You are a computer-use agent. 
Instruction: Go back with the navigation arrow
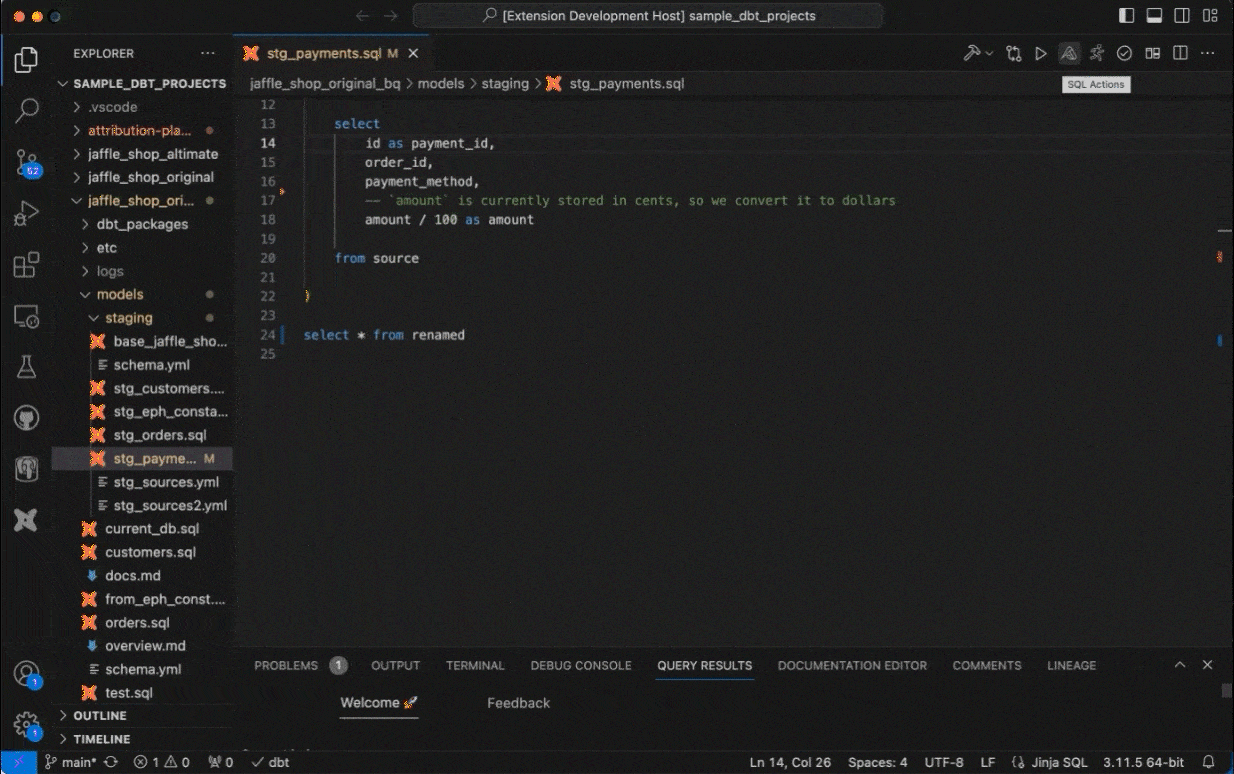tap(362, 16)
